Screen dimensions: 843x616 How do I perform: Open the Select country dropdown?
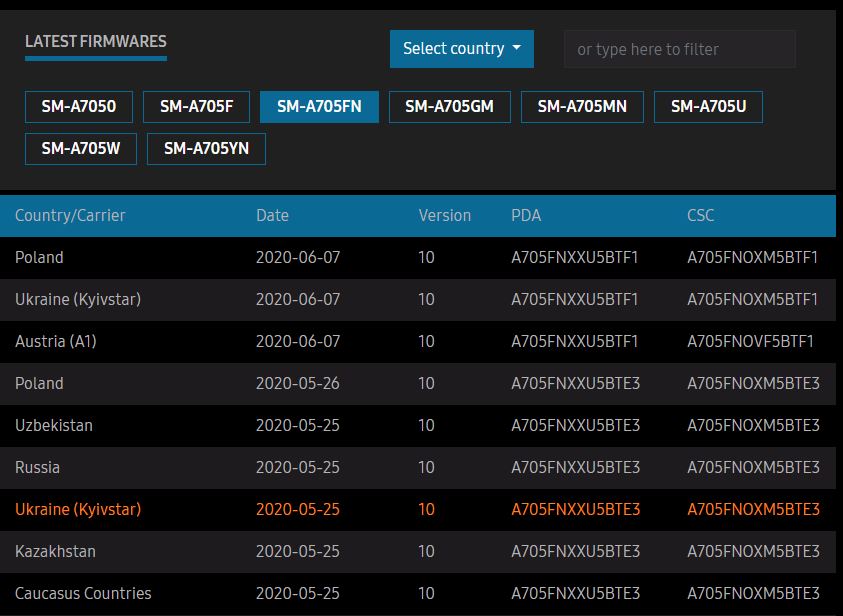pyautogui.click(x=461, y=49)
